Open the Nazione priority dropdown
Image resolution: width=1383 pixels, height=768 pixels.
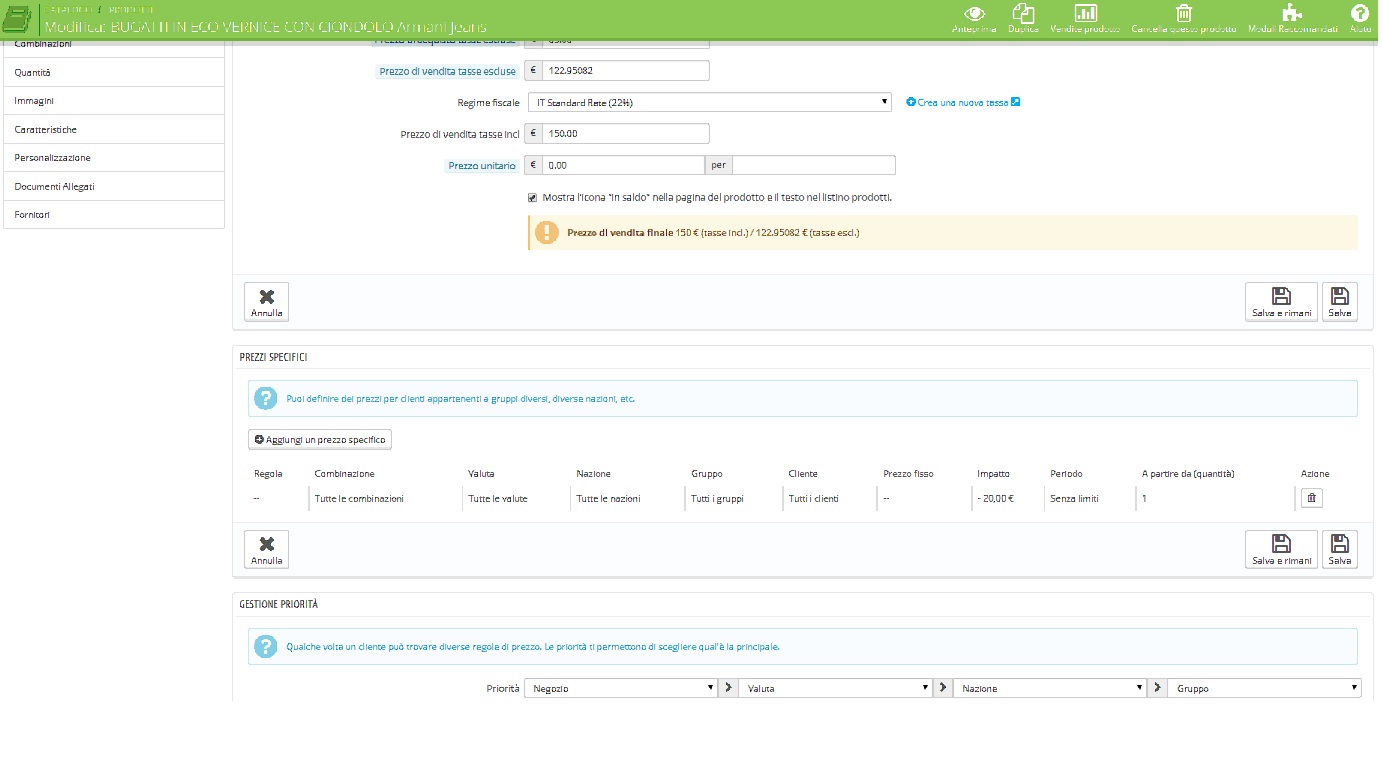point(1049,688)
